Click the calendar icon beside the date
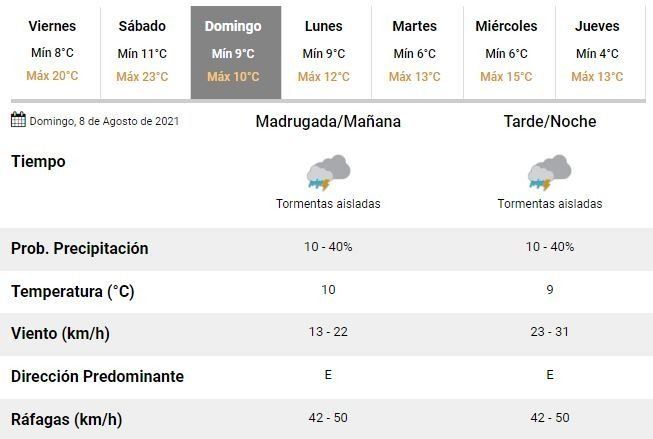Screen dimensions: 653x439 pyautogui.click(x=17, y=121)
